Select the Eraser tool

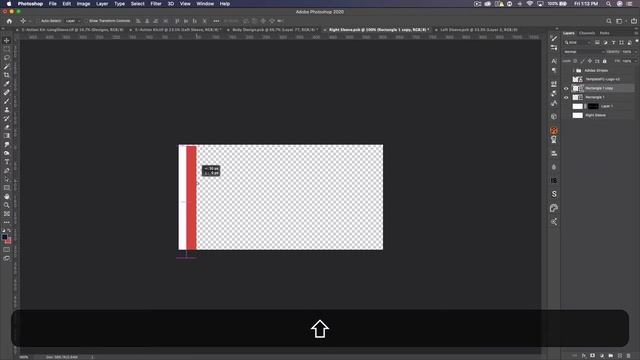click(7, 127)
